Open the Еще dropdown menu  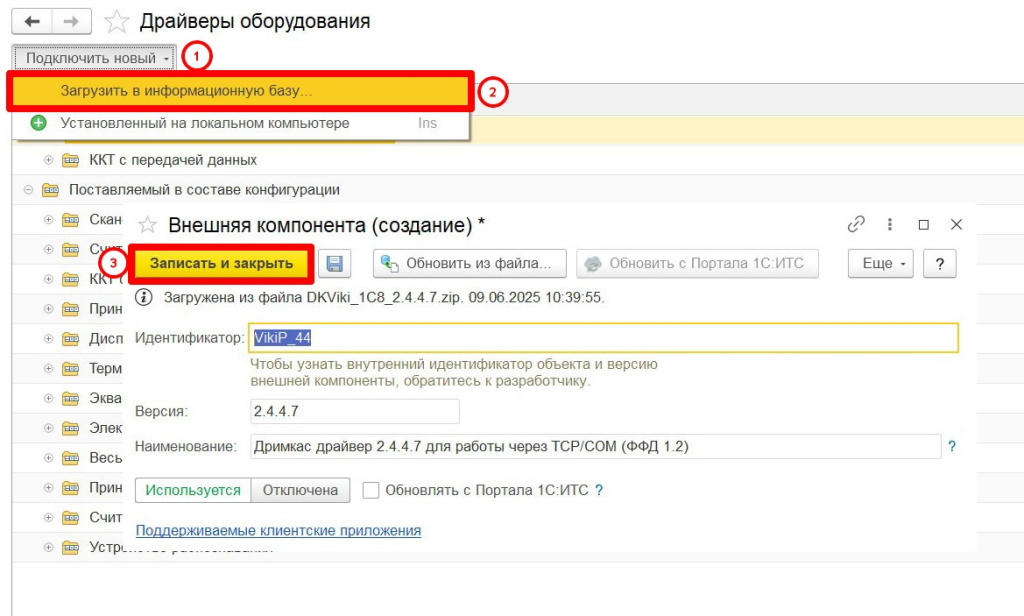(x=881, y=263)
